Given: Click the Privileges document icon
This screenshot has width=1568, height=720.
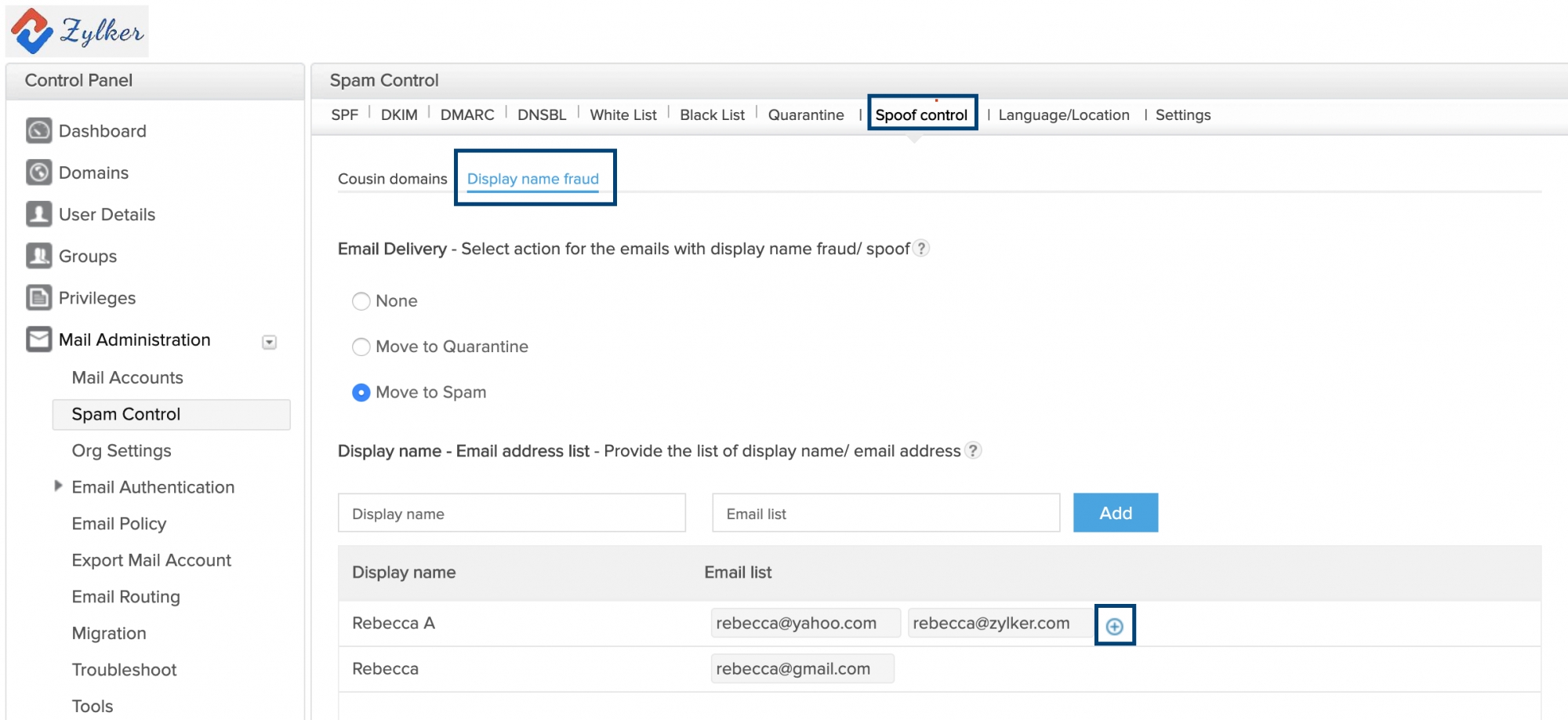Looking at the screenshot, I should 38,298.
